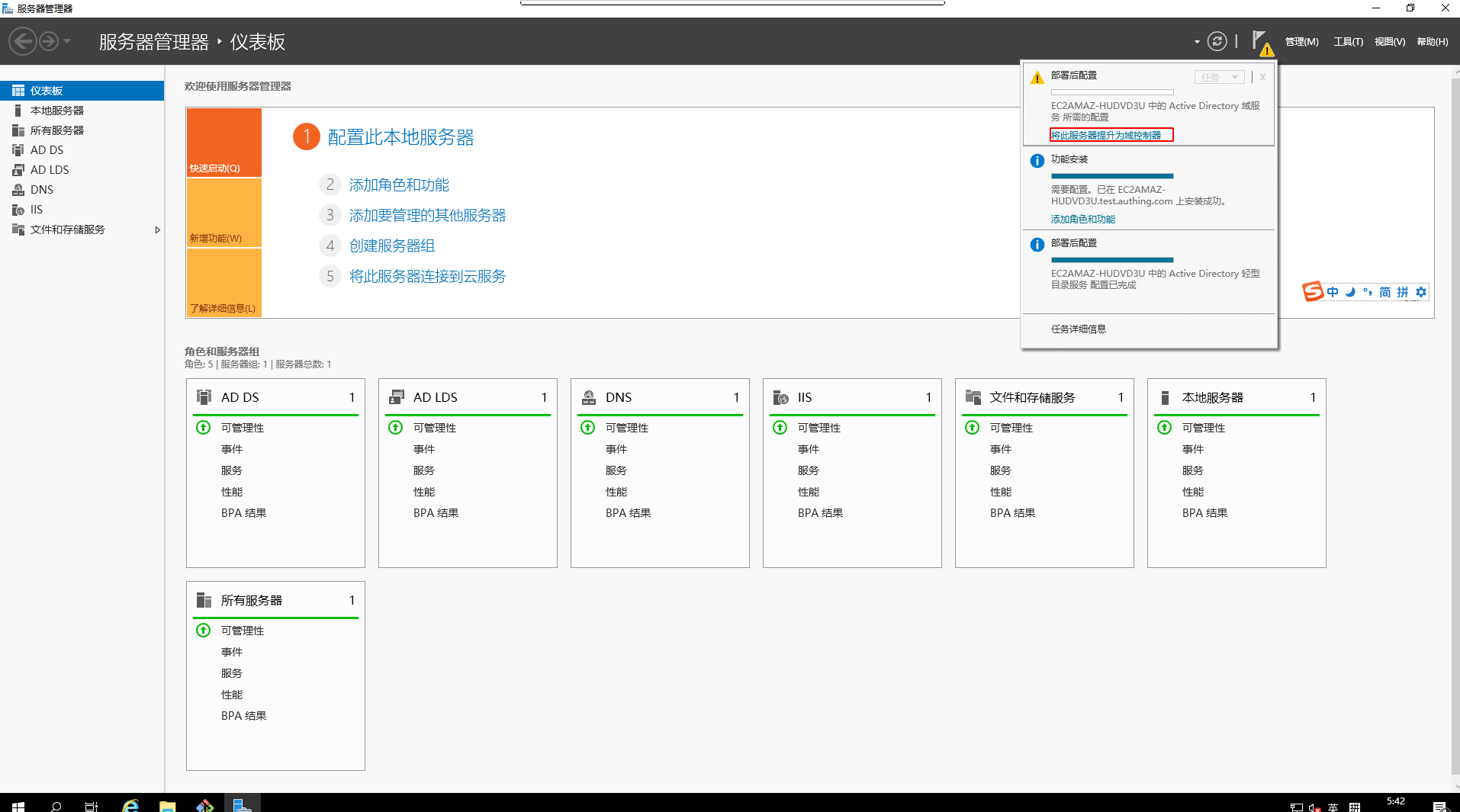The width and height of the screenshot is (1460, 812).
Task: Click the feature installation progress bar
Action: (x=1111, y=176)
